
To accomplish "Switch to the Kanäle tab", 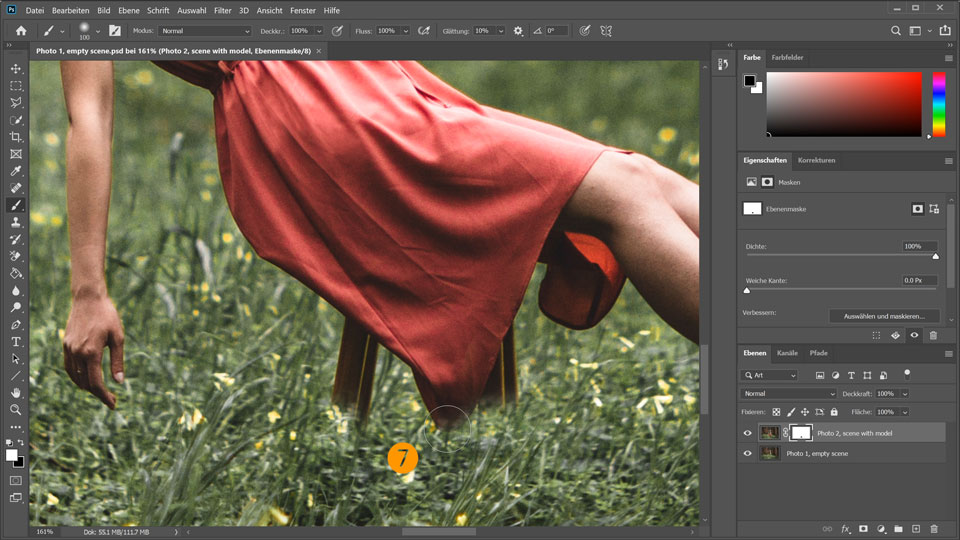I will click(x=787, y=353).
